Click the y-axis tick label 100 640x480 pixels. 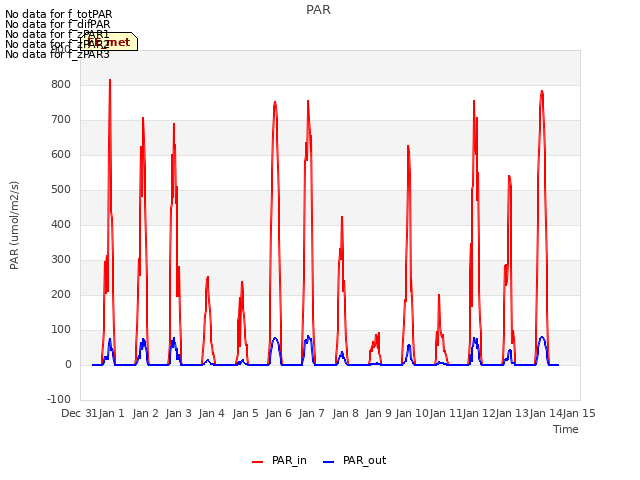(x=61, y=330)
